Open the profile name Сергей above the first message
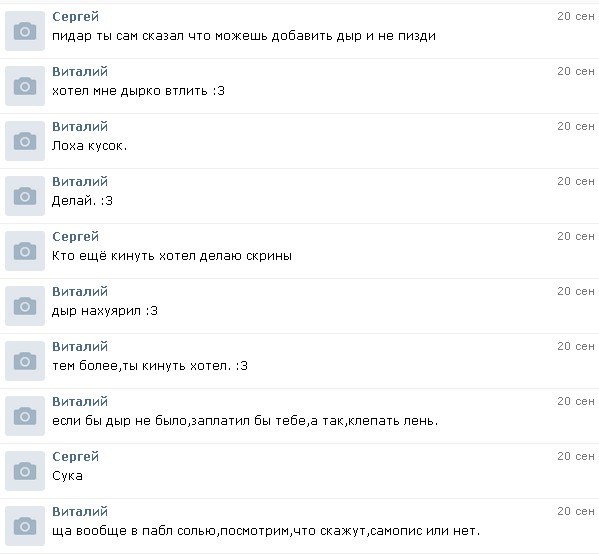This screenshot has width=599, height=554. pyautogui.click(x=76, y=17)
